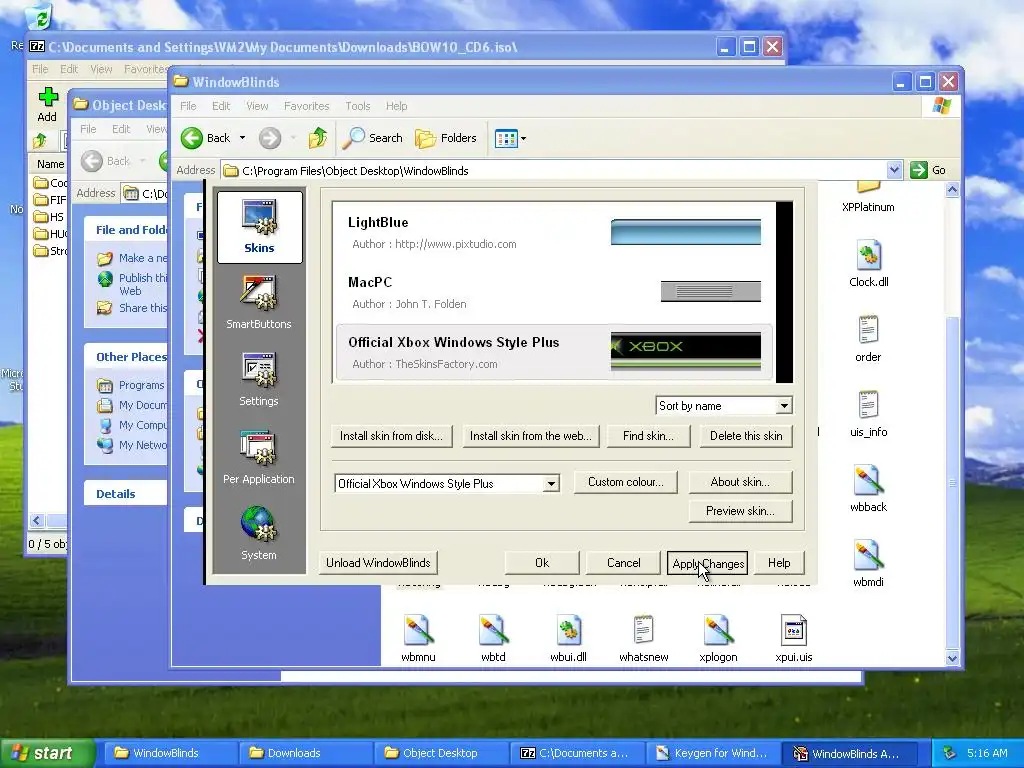Open the Tools menu in WindowBlinds window
Image resolution: width=1024 pixels, height=768 pixels.
point(357,106)
